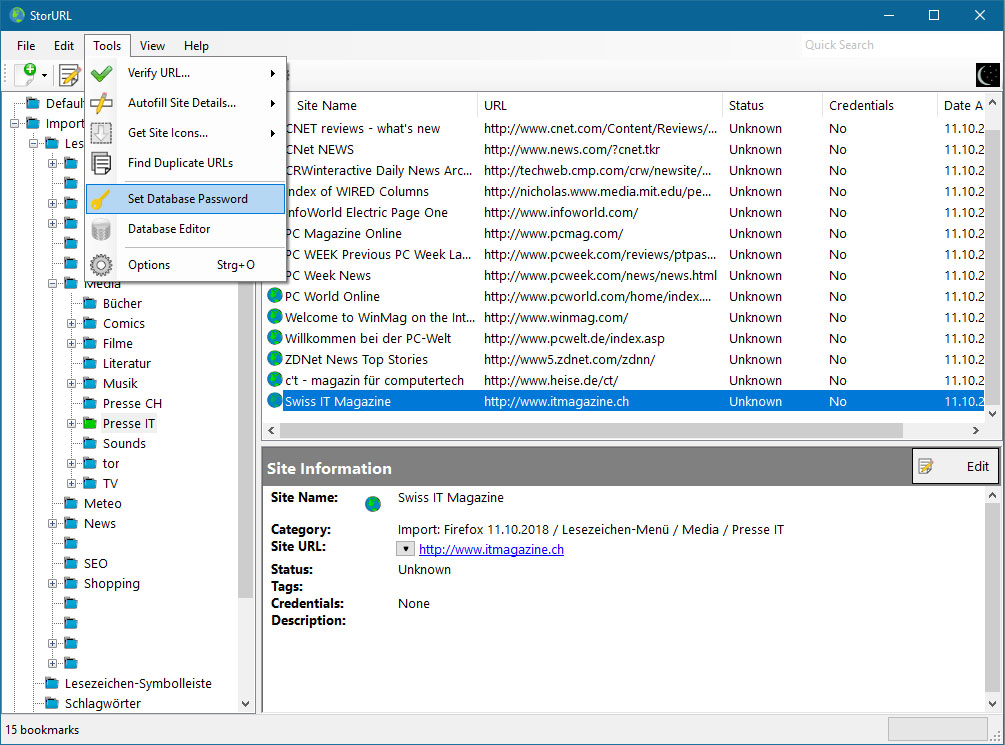Click the StorURL app icon in title bar
This screenshot has width=1005, height=745.
click(17, 15)
